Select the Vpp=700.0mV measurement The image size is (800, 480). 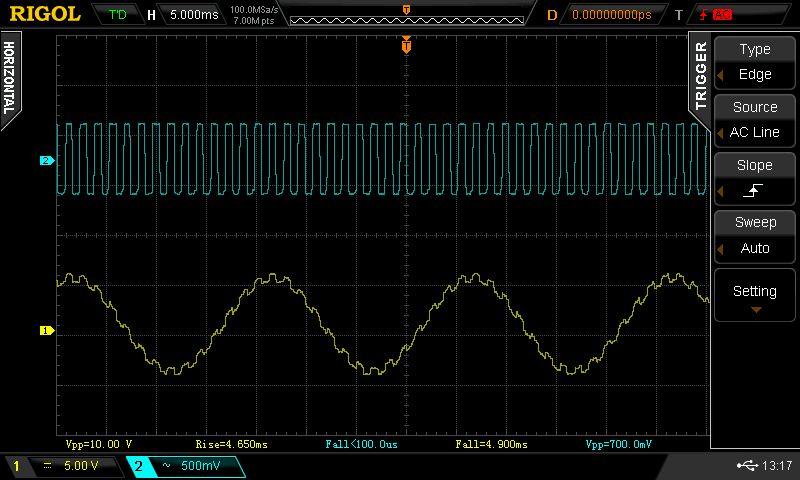click(618, 444)
